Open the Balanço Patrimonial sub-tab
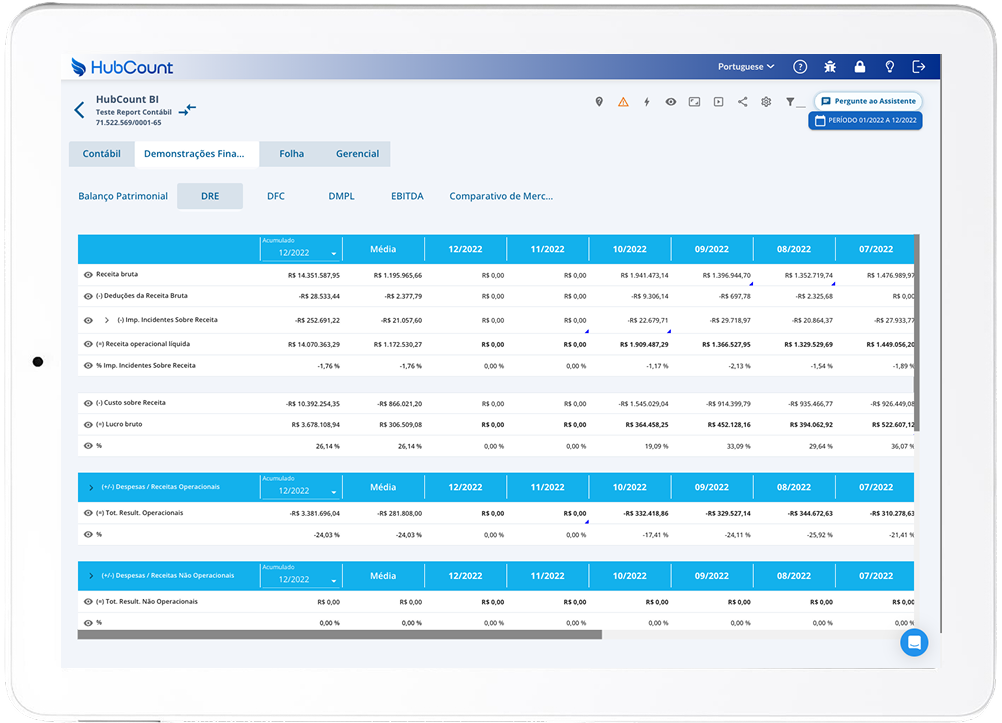 (123, 196)
